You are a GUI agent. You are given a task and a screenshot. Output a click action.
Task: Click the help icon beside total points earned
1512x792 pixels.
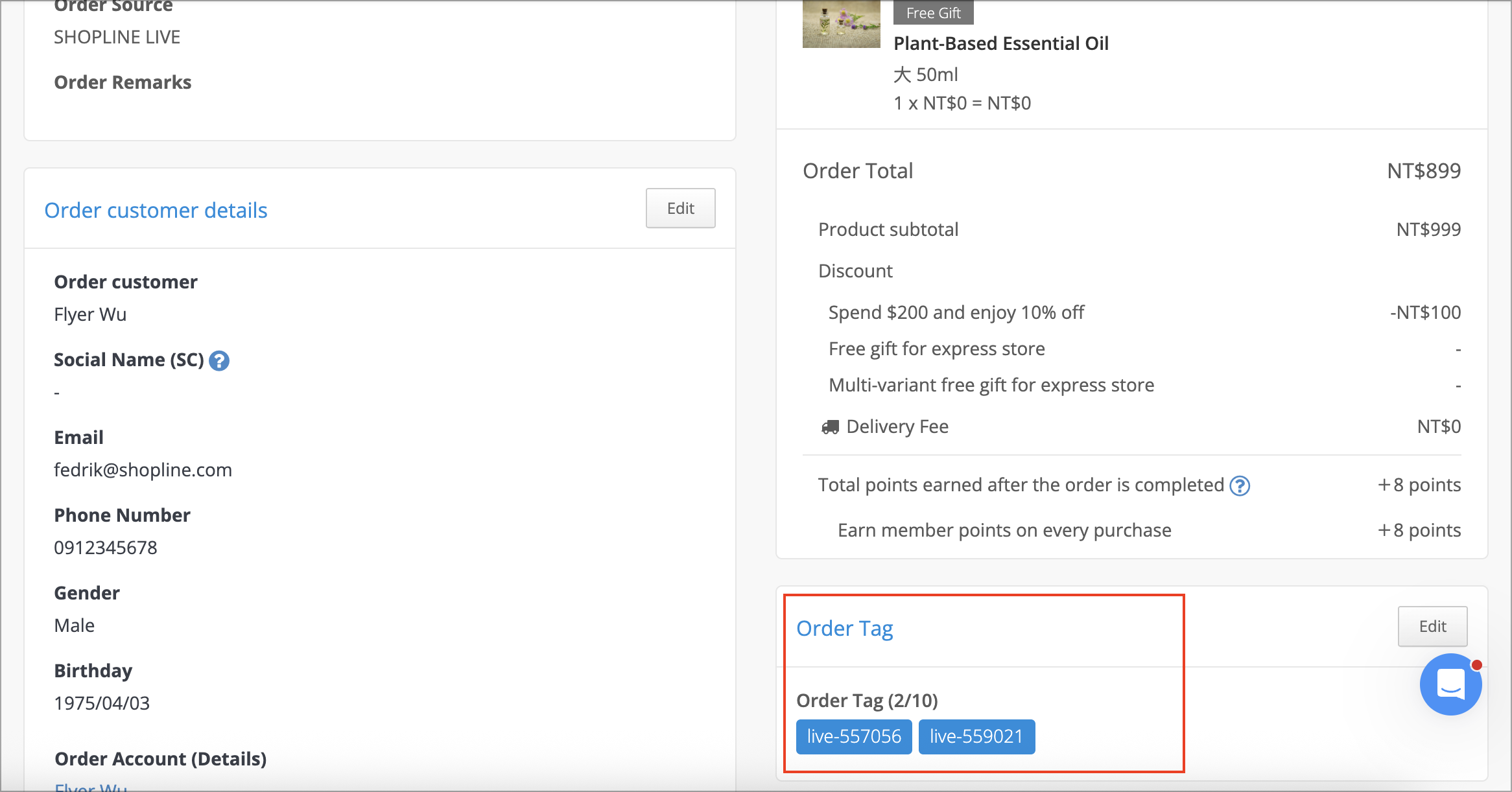[x=1240, y=485]
